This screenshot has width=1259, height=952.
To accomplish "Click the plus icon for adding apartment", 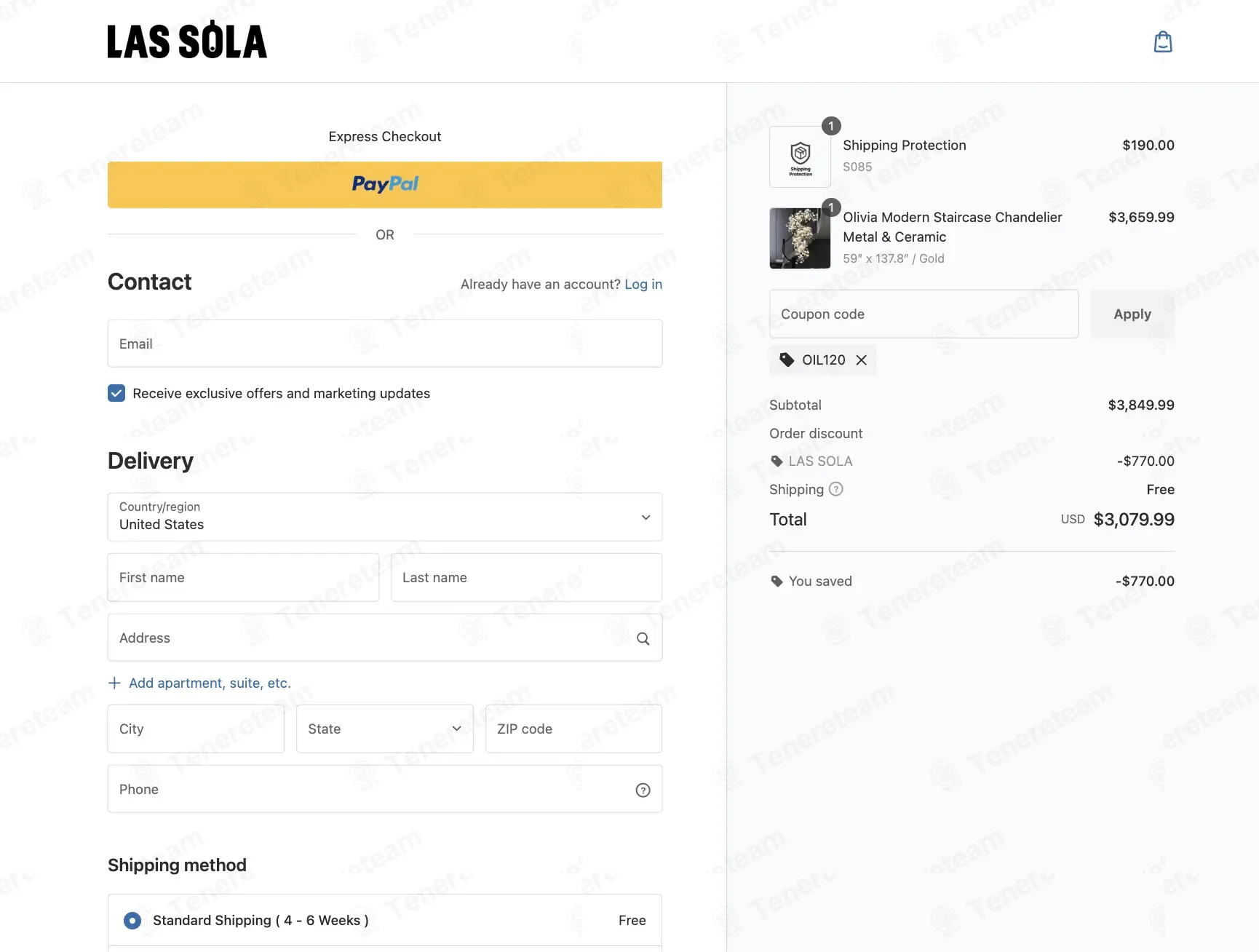I will click(114, 683).
